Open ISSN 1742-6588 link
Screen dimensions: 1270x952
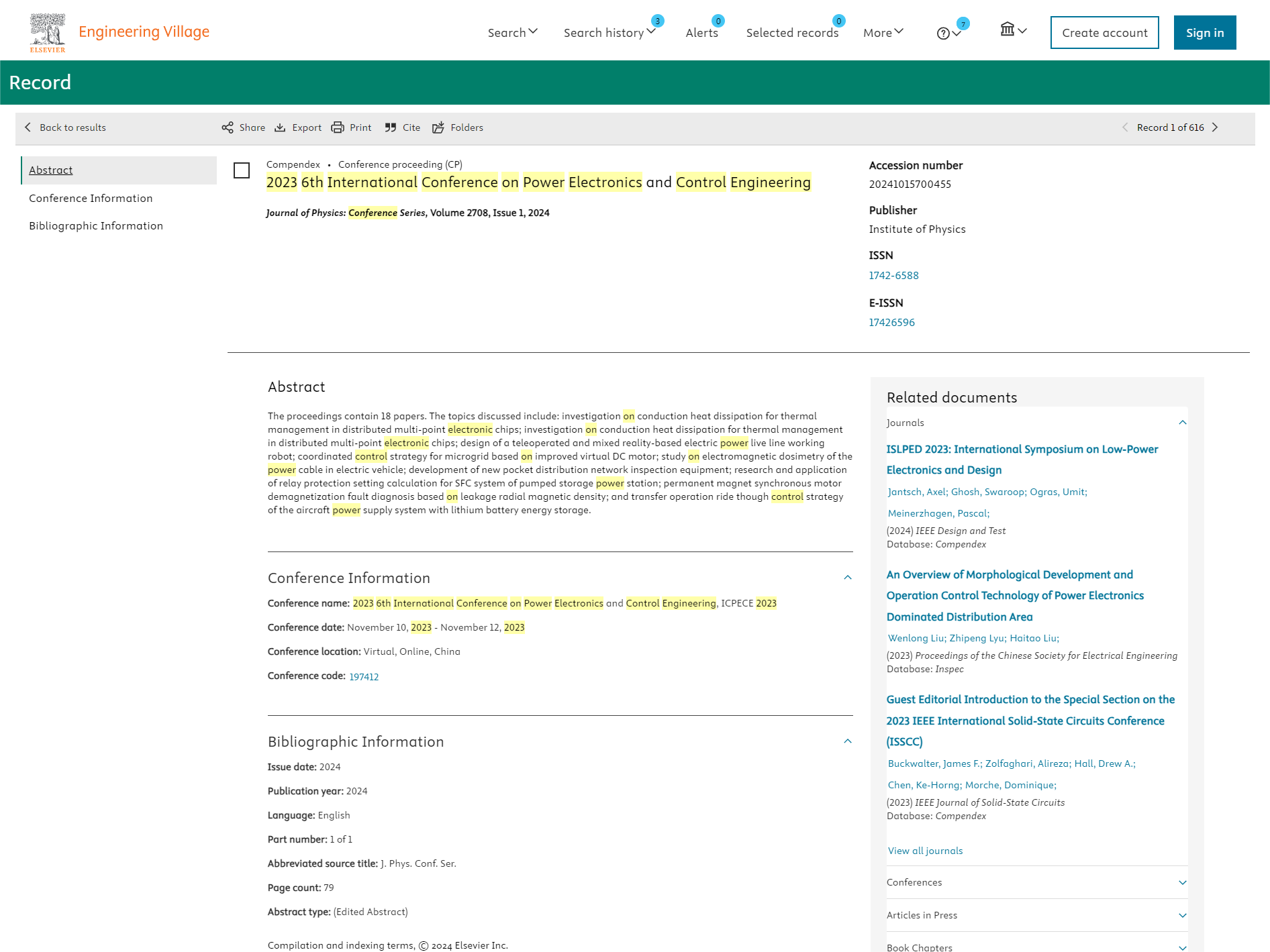pyautogui.click(x=893, y=275)
